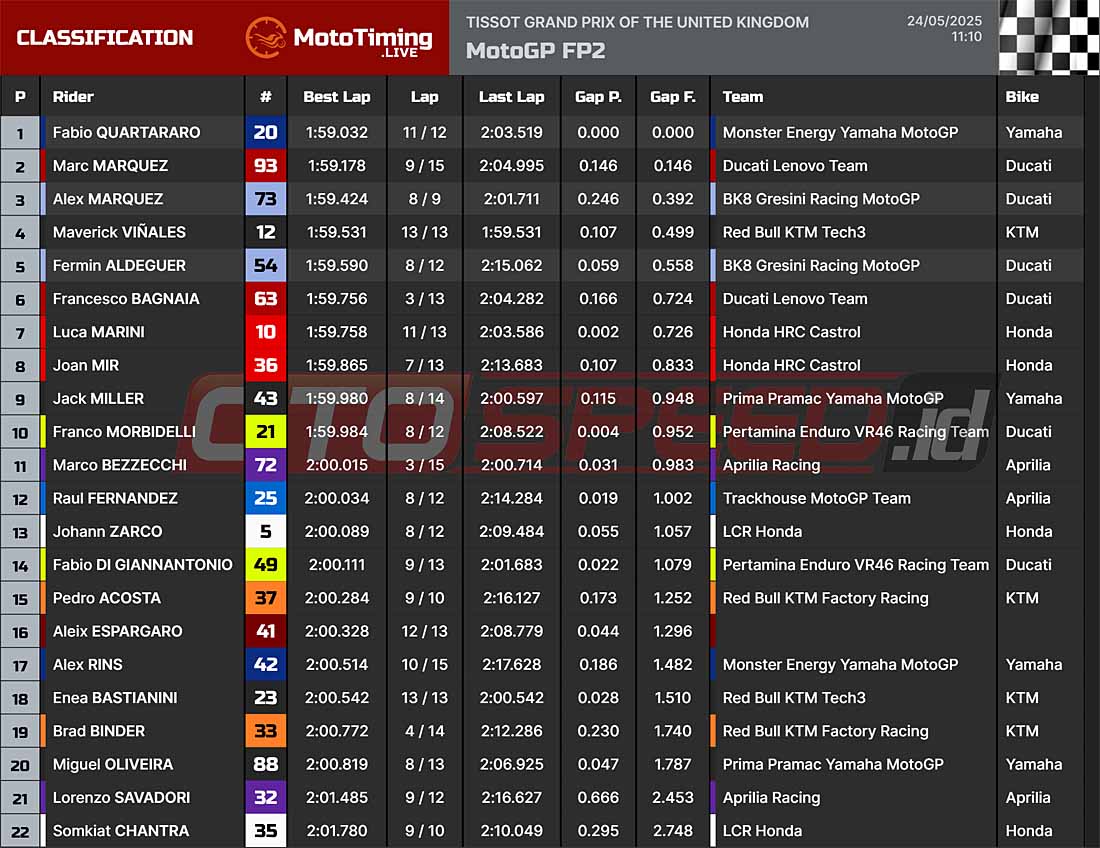Sort by the Best Lap column header
The width and height of the screenshot is (1100, 848).
(337, 97)
